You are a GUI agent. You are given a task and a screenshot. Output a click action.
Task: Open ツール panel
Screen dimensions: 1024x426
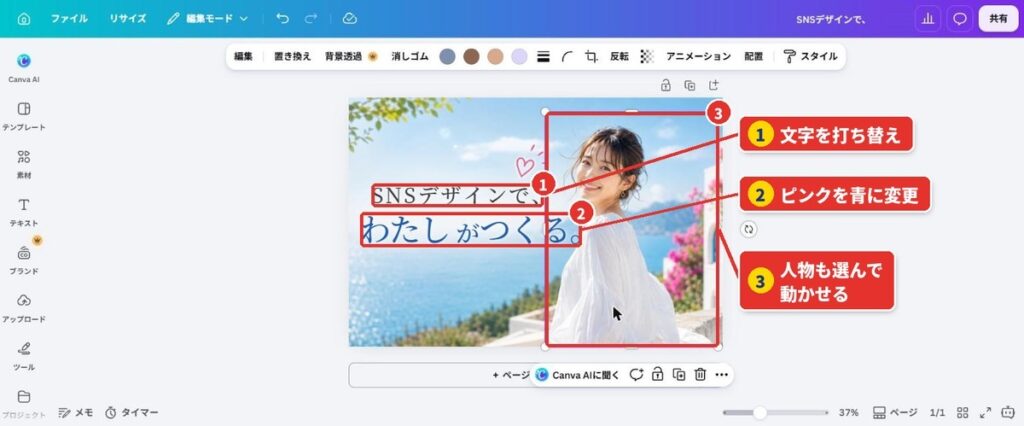click(24, 357)
